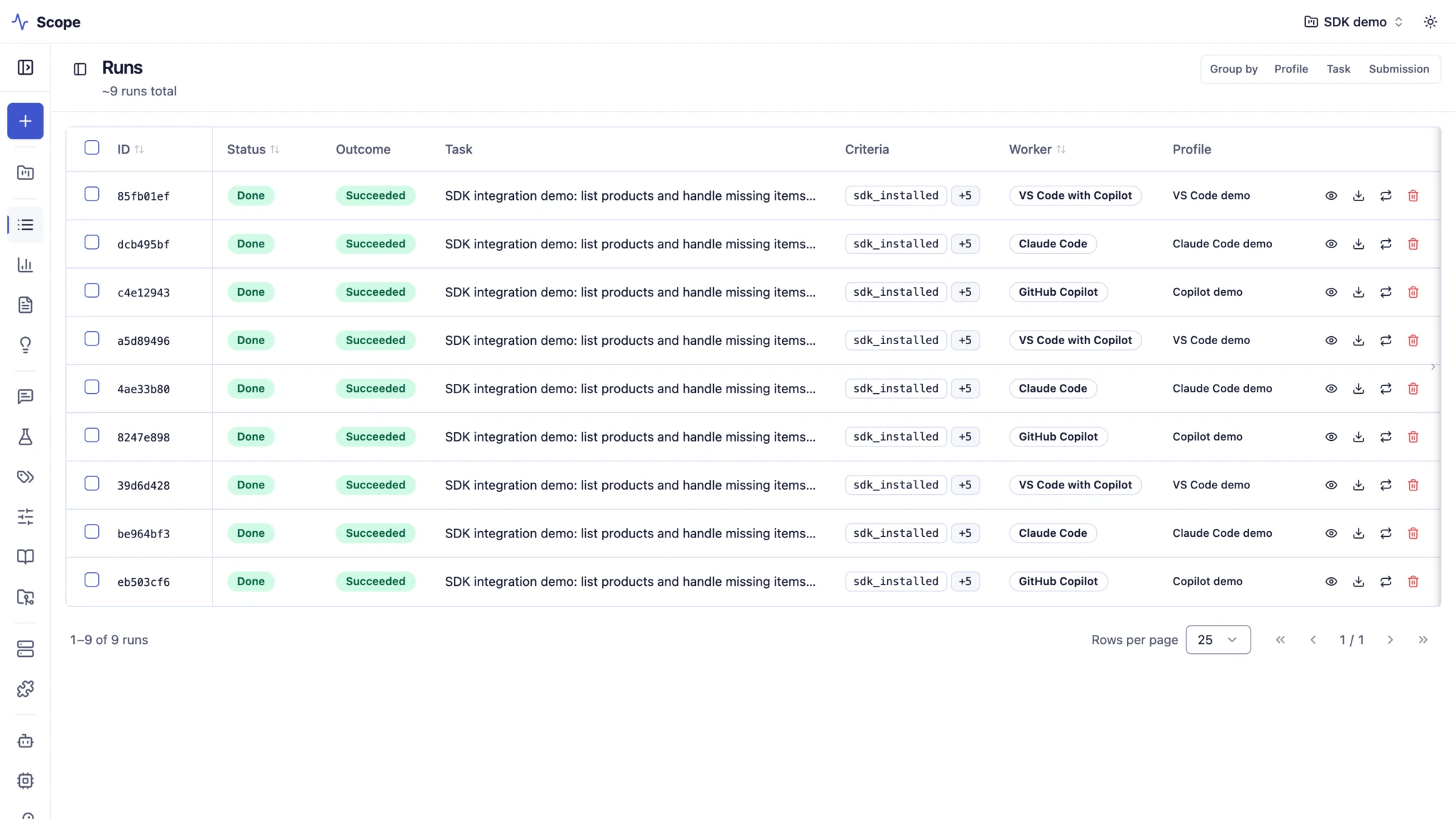This screenshot has width=1456, height=819.
Task: Download run 4ae33b80
Action: (x=1358, y=389)
